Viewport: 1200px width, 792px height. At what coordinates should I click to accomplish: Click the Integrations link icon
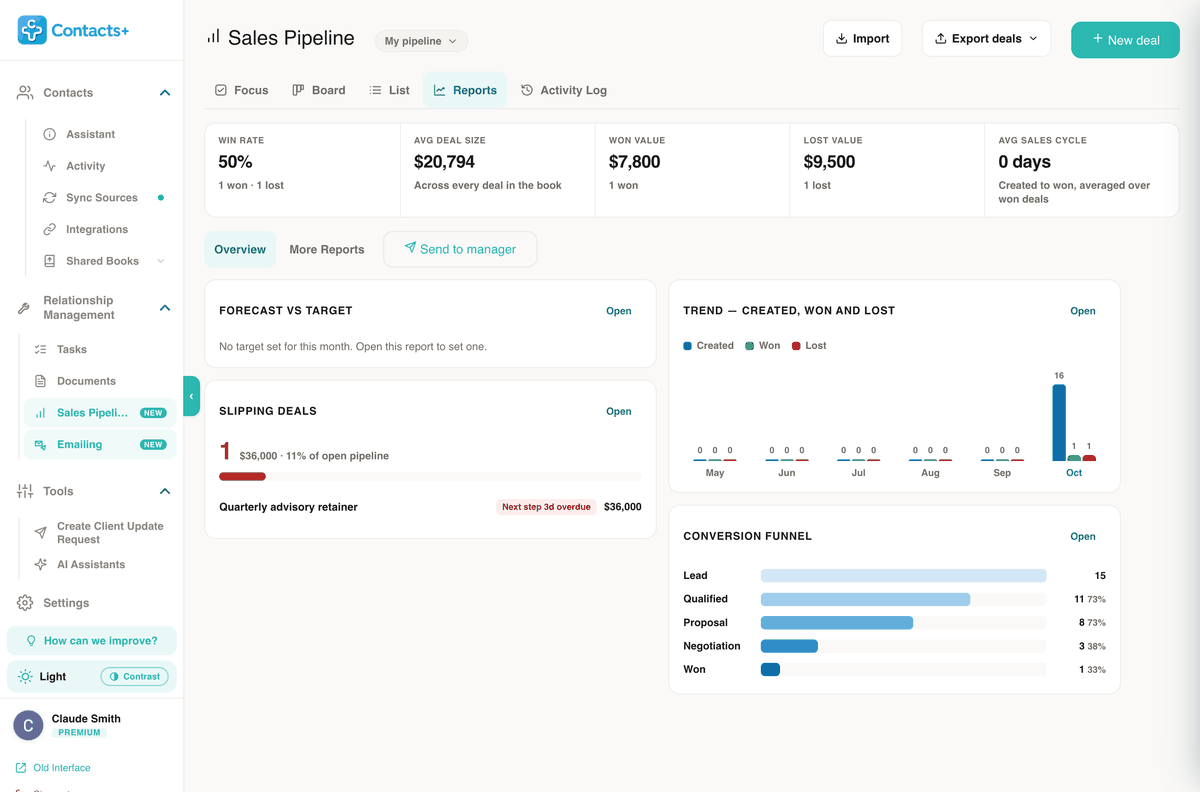49,229
